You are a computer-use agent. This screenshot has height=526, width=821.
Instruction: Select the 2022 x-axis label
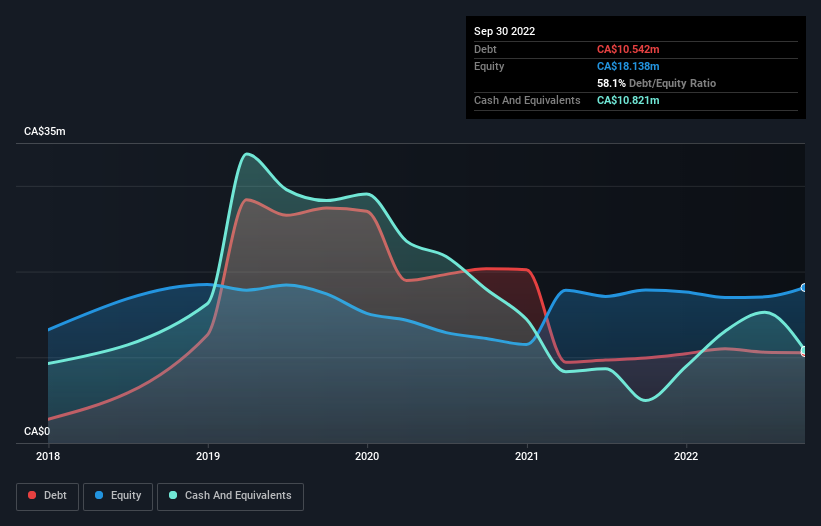[x=686, y=456]
